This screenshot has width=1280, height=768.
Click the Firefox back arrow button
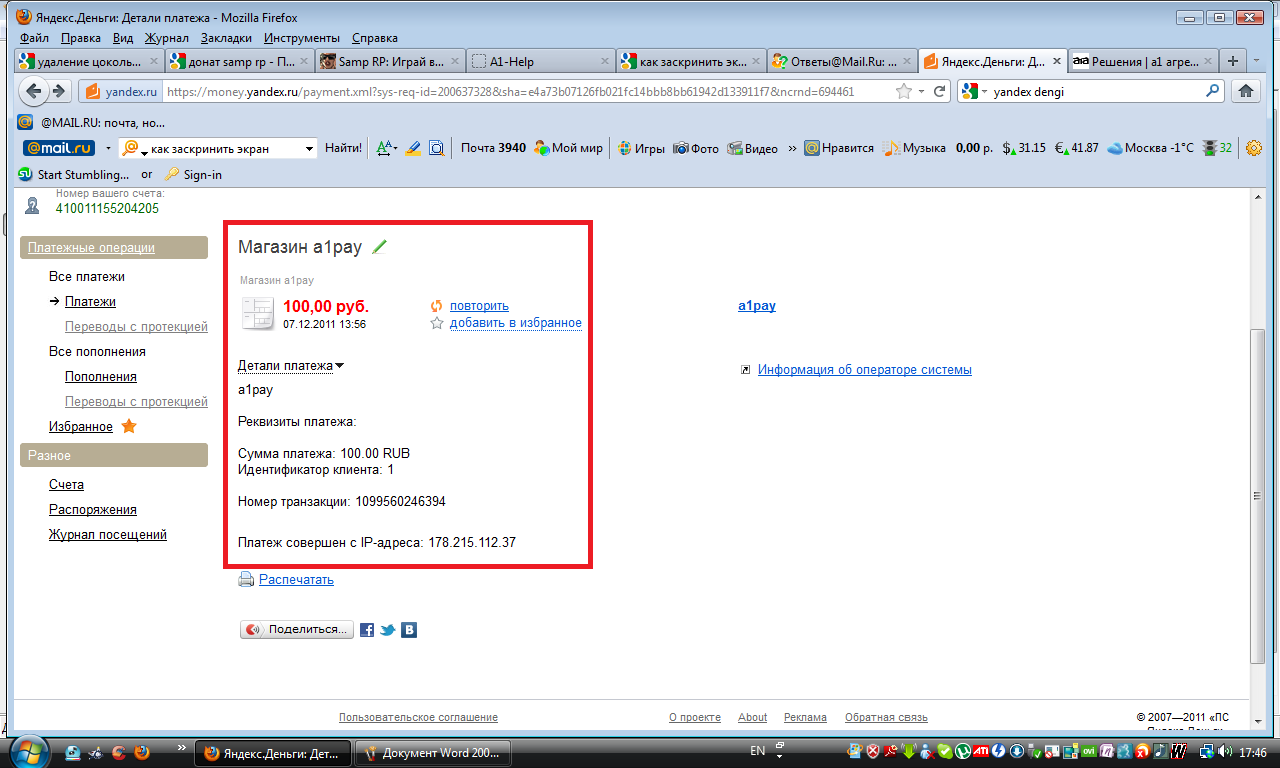coord(36,92)
